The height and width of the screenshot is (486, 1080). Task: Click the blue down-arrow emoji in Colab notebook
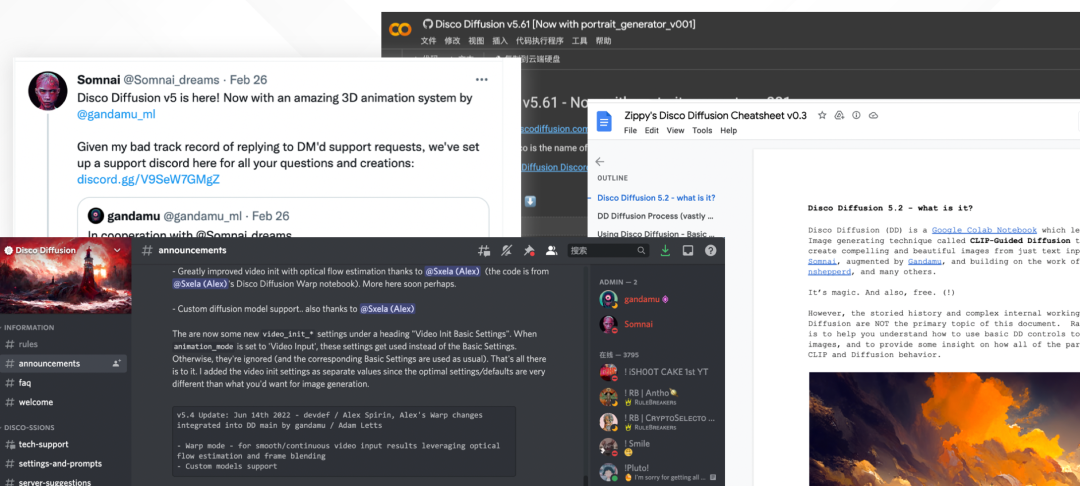530,202
